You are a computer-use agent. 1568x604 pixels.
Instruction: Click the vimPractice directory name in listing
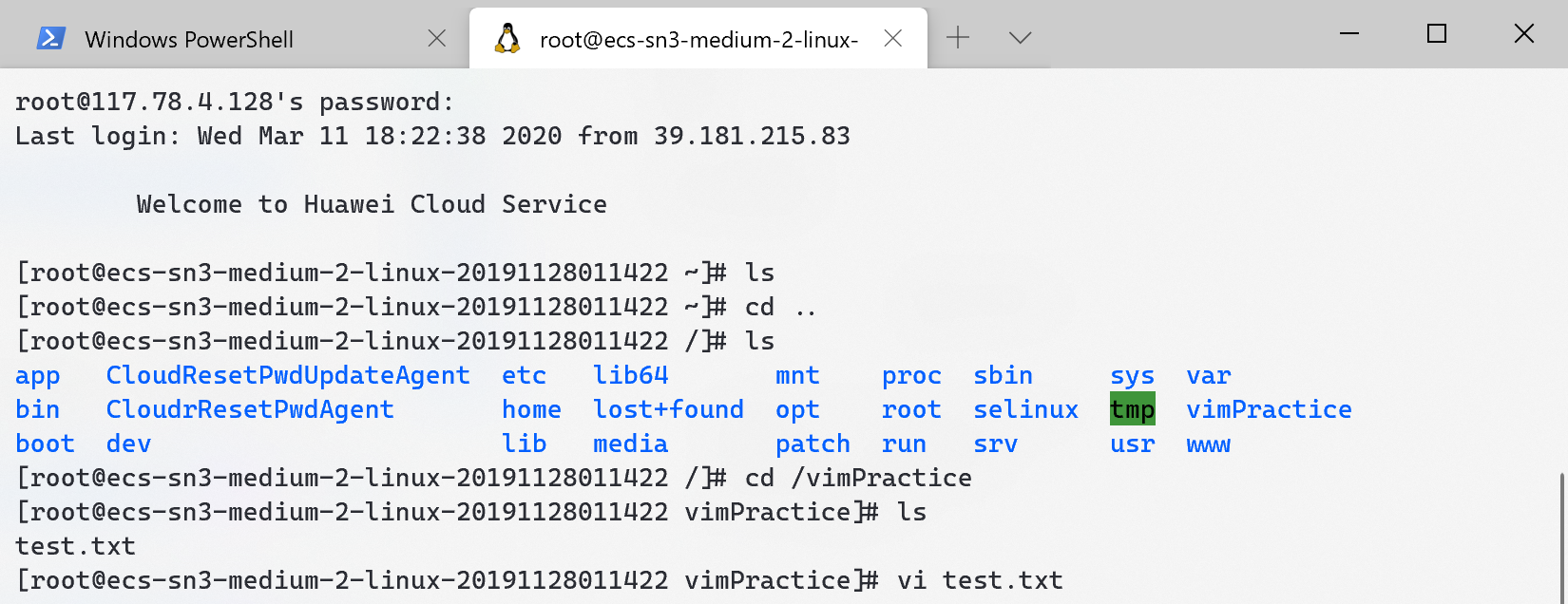tap(1269, 409)
